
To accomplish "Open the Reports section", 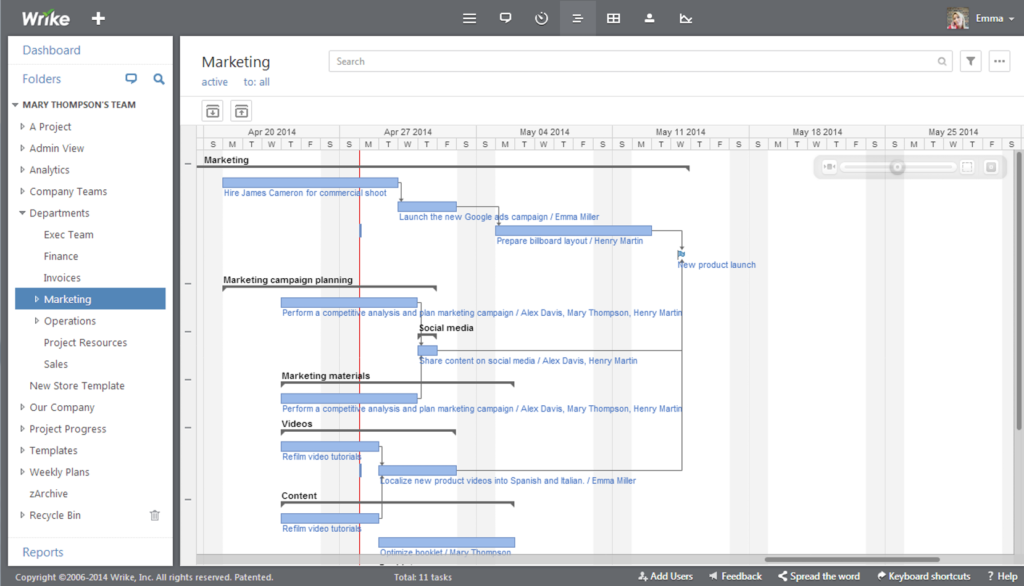I will point(42,552).
